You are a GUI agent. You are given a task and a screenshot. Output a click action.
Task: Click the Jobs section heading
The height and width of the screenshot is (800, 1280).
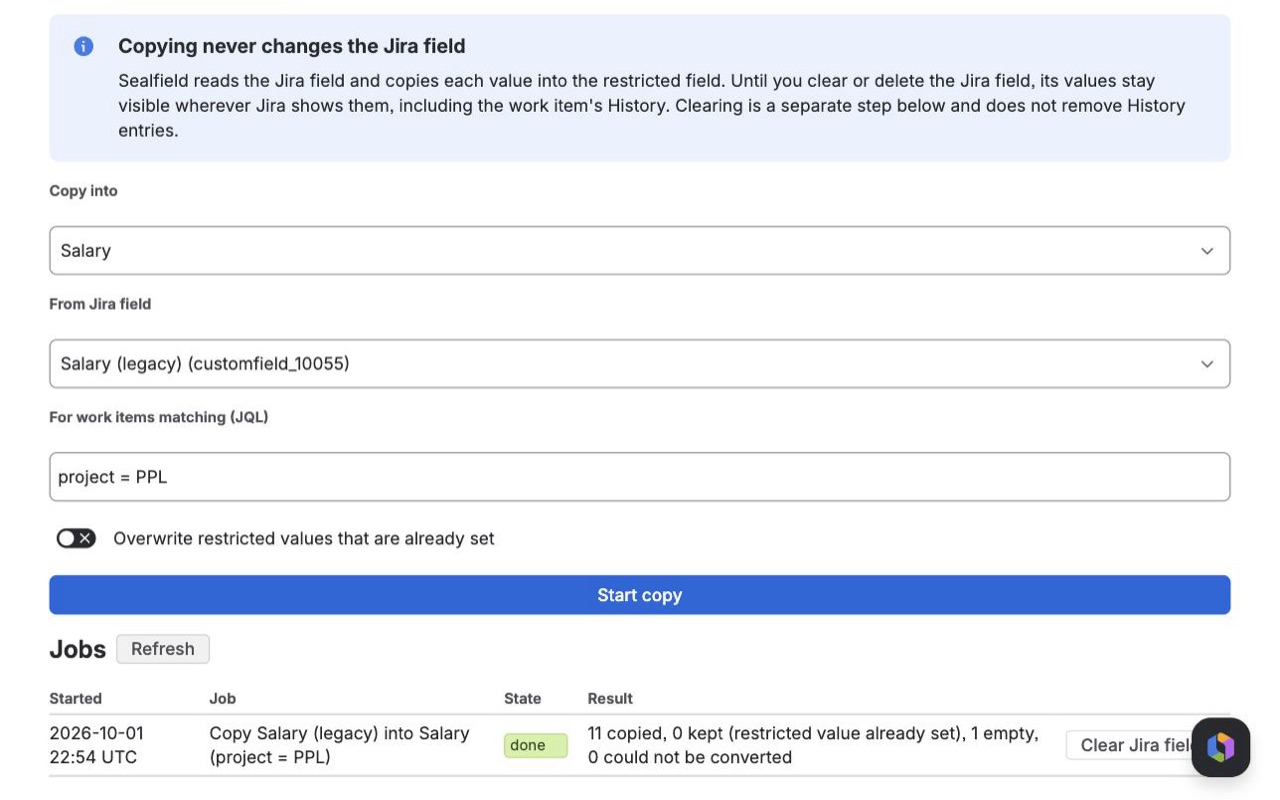[x=78, y=649]
